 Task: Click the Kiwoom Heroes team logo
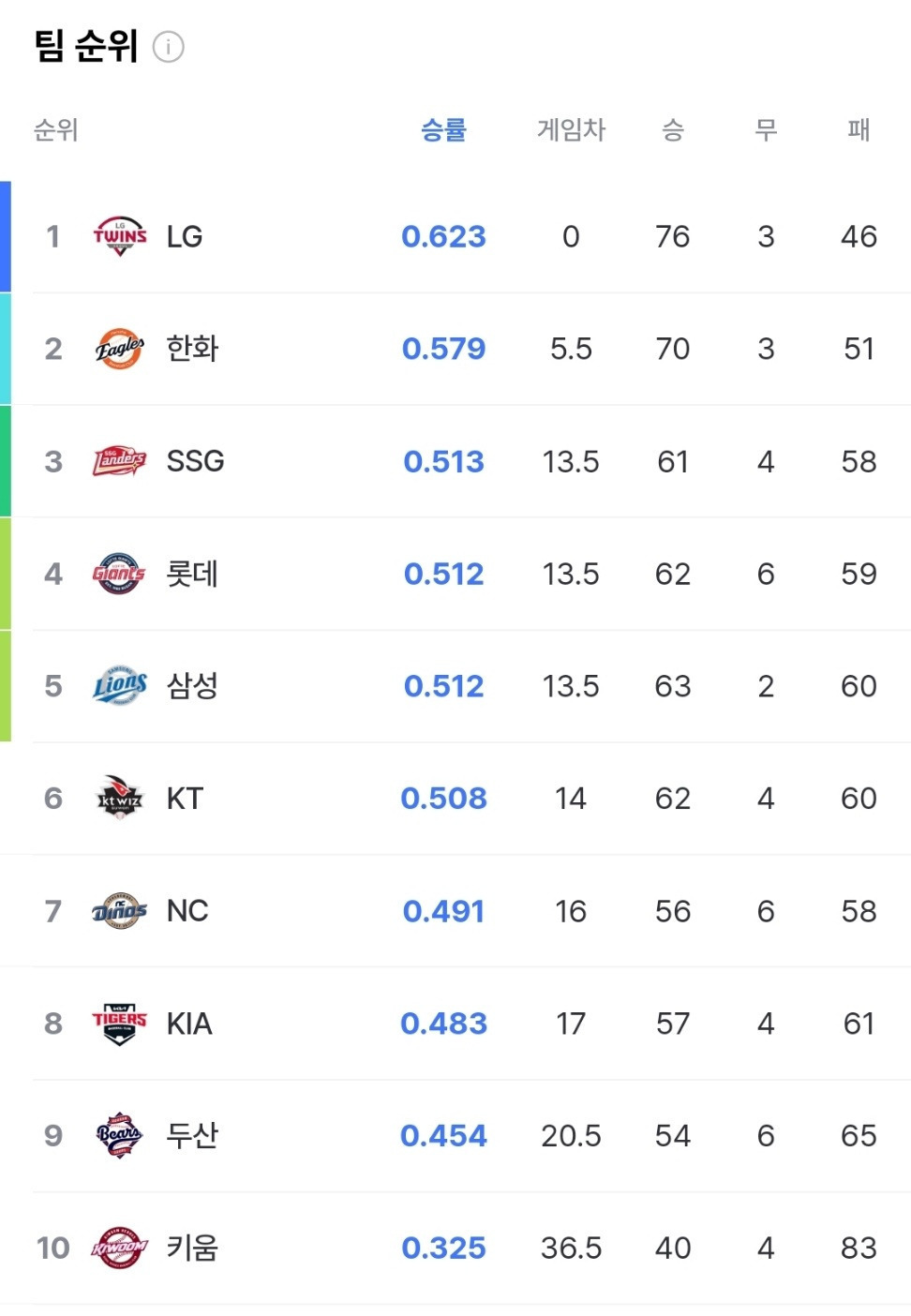(120, 1249)
